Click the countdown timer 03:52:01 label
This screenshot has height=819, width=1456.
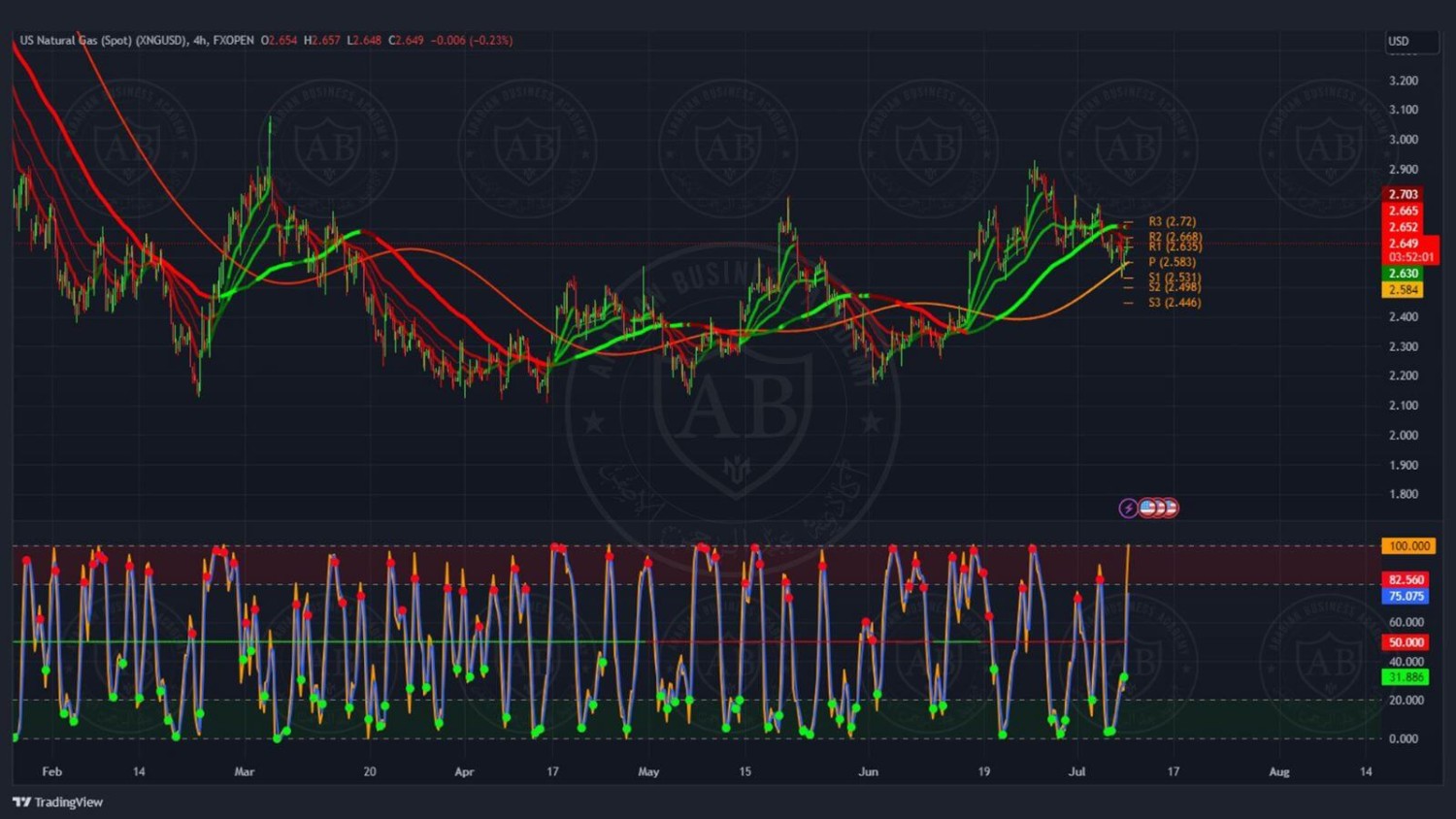1410,257
